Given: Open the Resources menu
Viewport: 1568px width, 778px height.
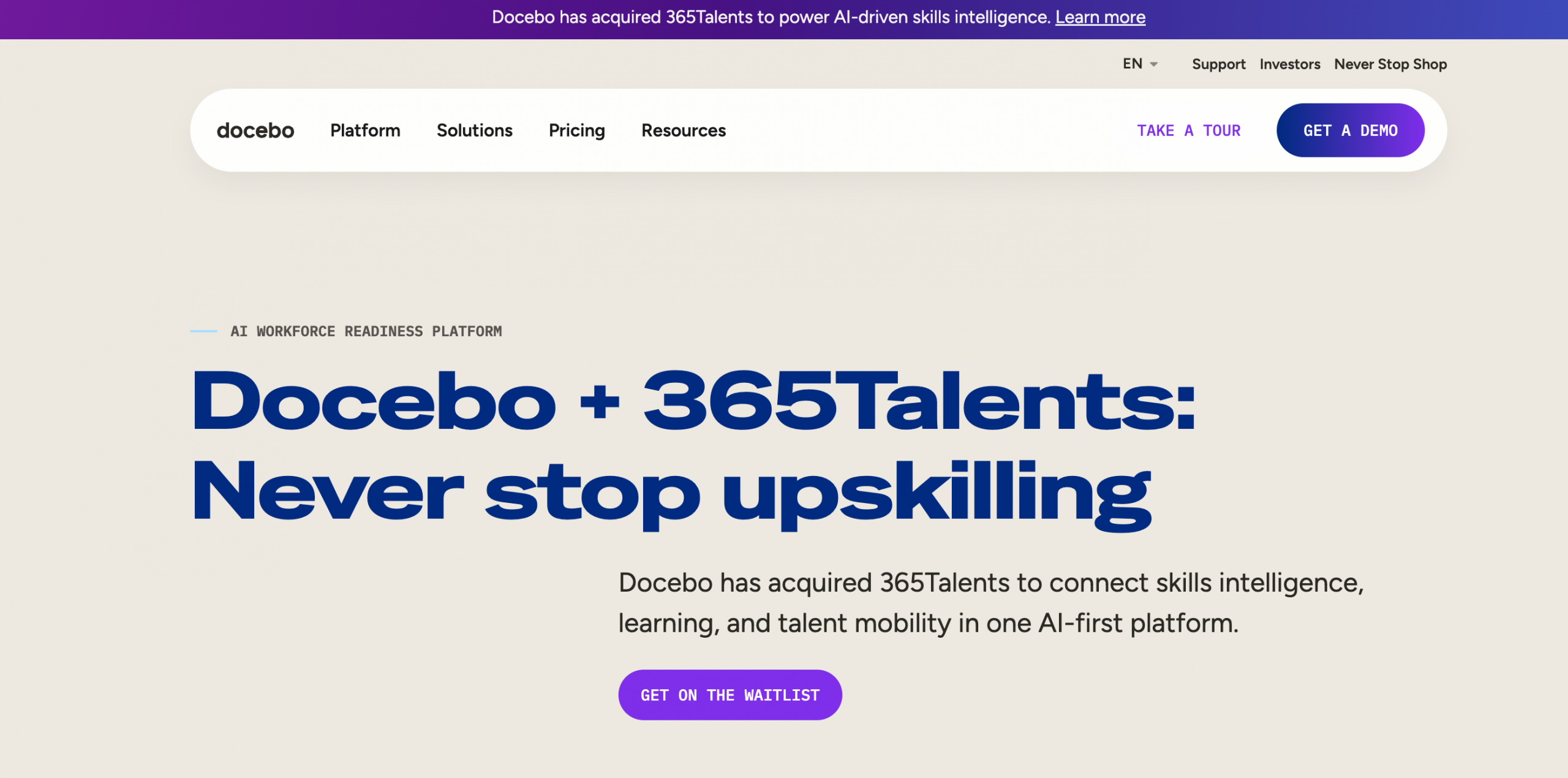Looking at the screenshot, I should 683,130.
